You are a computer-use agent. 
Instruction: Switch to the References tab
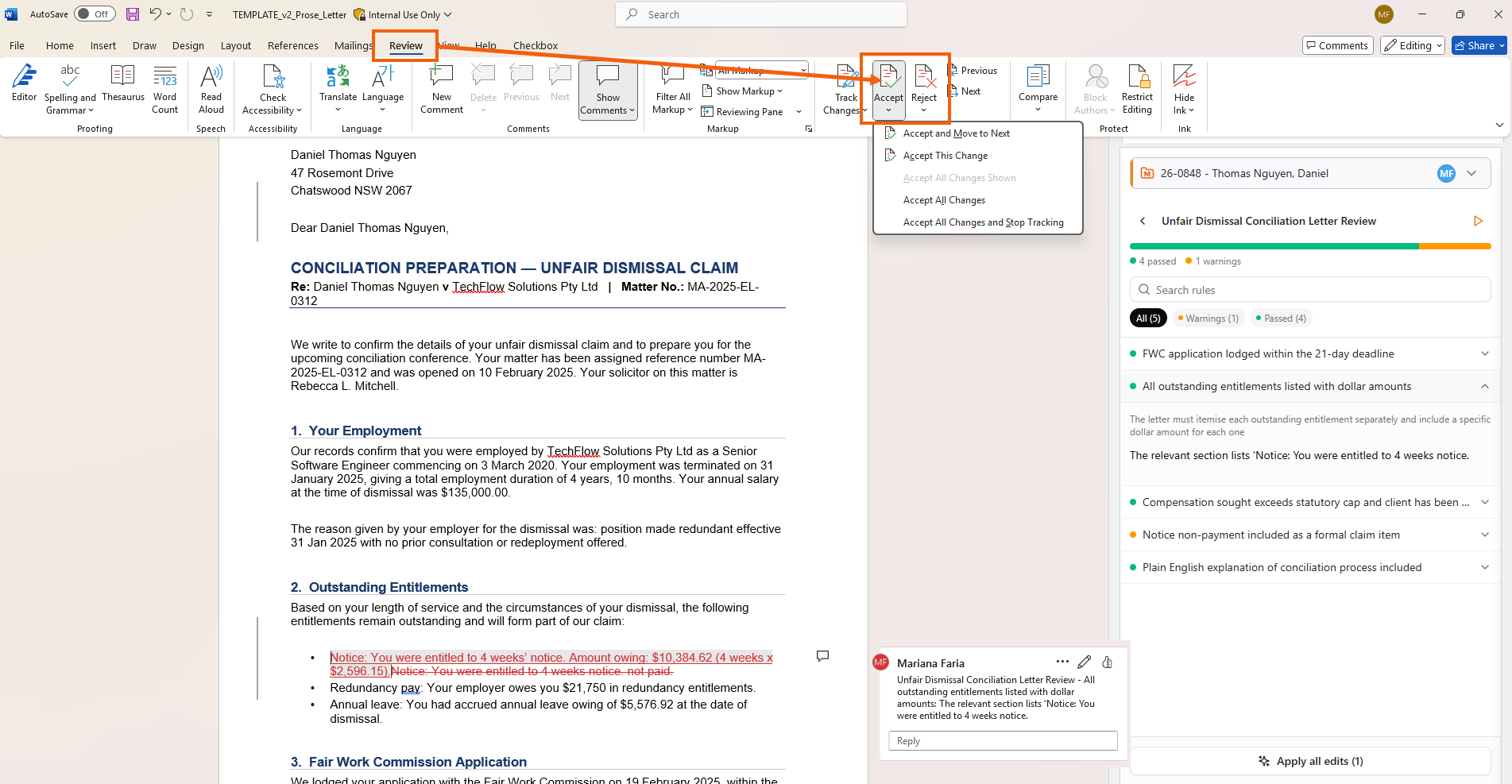(292, 46)
